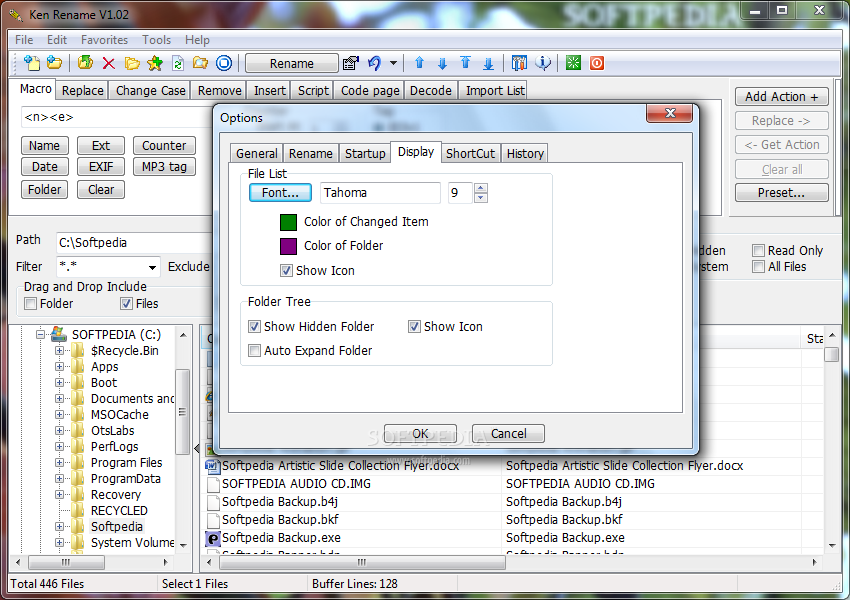
Task: Click the green-arrow folder reload icon in toolbar
Action: pos(85,63)
